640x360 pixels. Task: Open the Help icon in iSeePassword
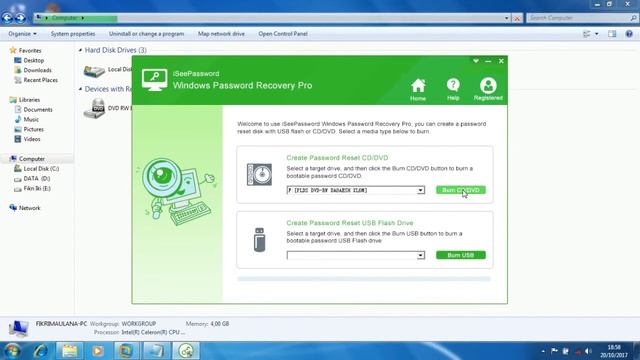453,89
